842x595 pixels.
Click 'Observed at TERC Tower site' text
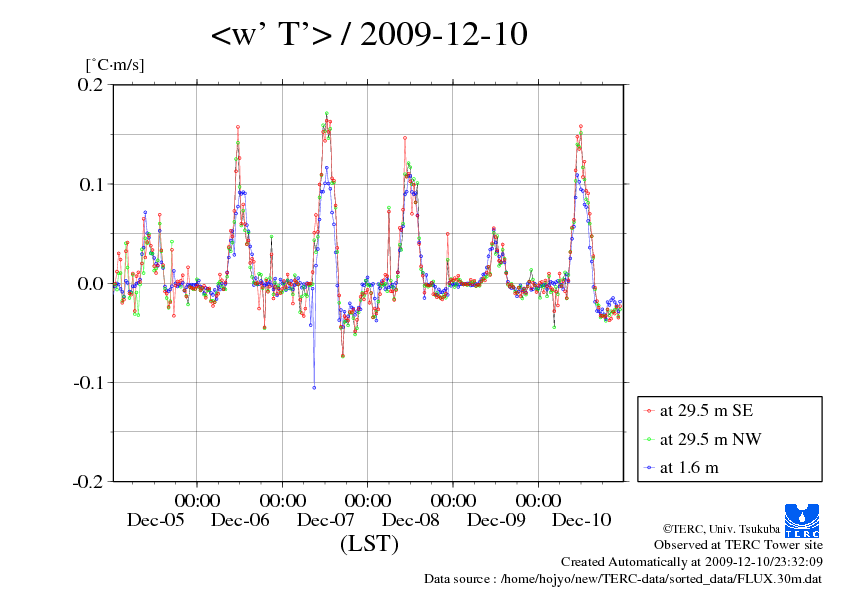click(x=738, y=545)
